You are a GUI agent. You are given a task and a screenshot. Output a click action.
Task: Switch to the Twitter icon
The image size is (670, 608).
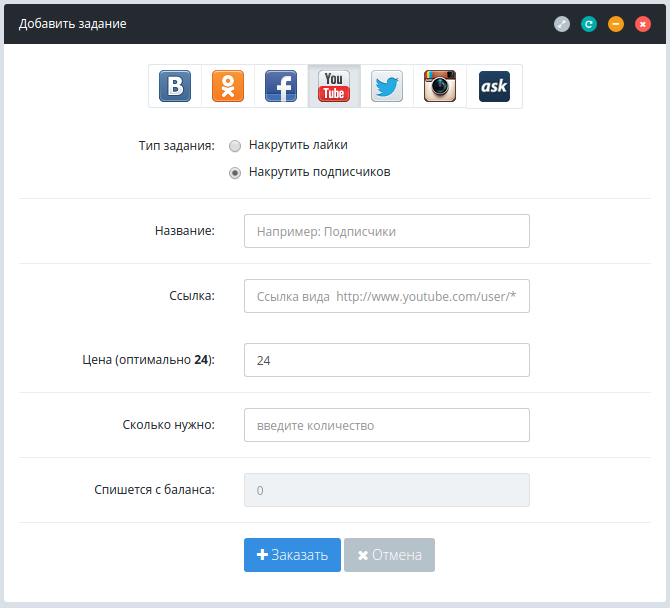click(x=387, y=86)
